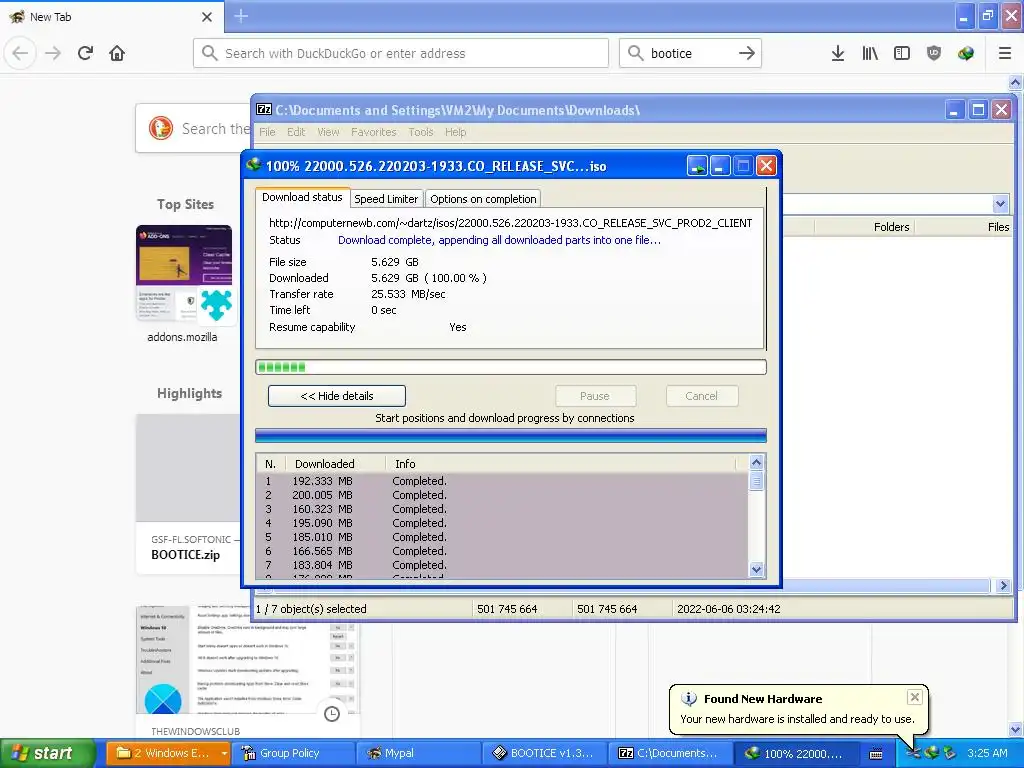Open the 7-Zip File menu

[267, 132]
